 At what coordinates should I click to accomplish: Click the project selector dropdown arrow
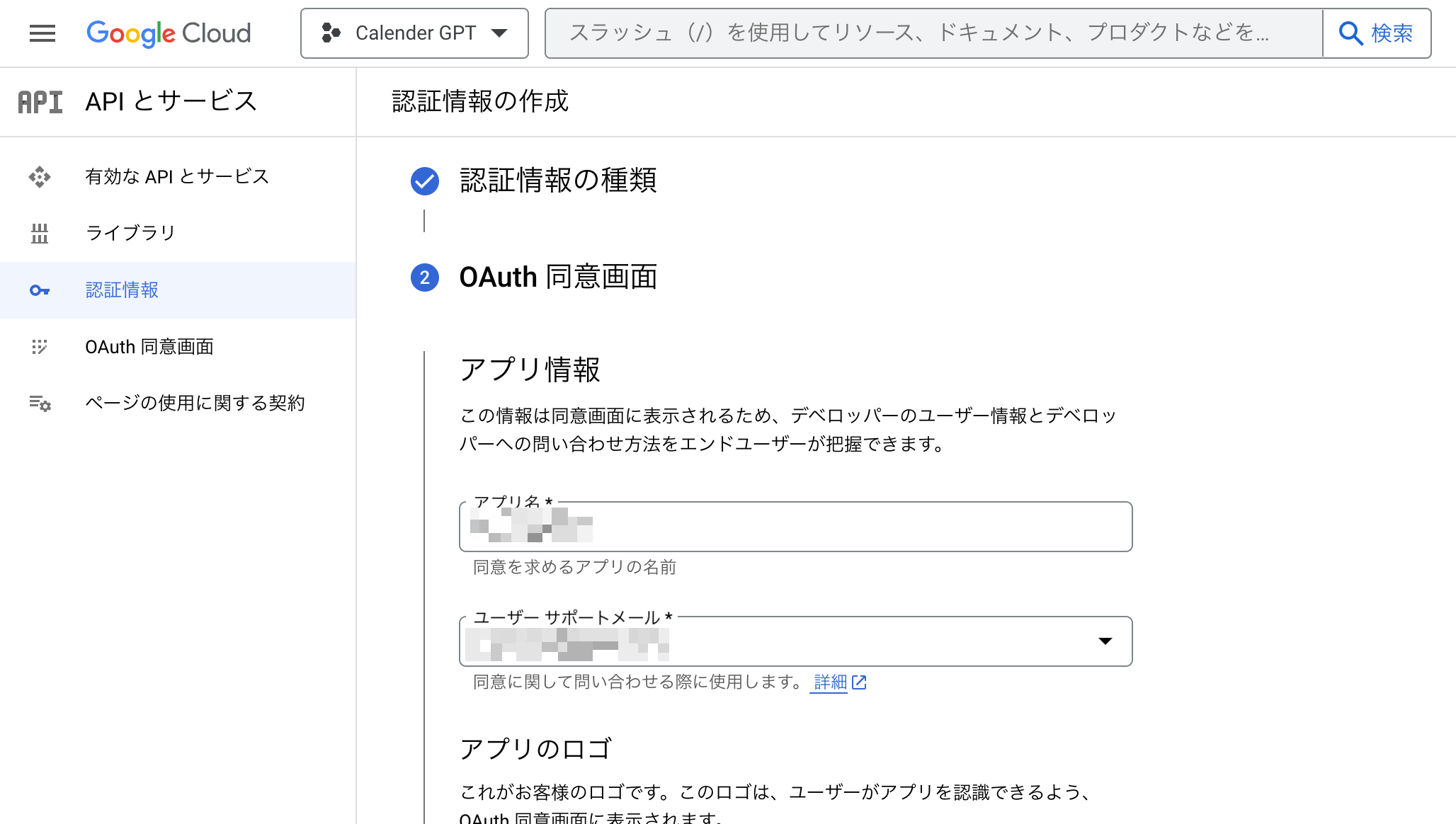point(500,33)
